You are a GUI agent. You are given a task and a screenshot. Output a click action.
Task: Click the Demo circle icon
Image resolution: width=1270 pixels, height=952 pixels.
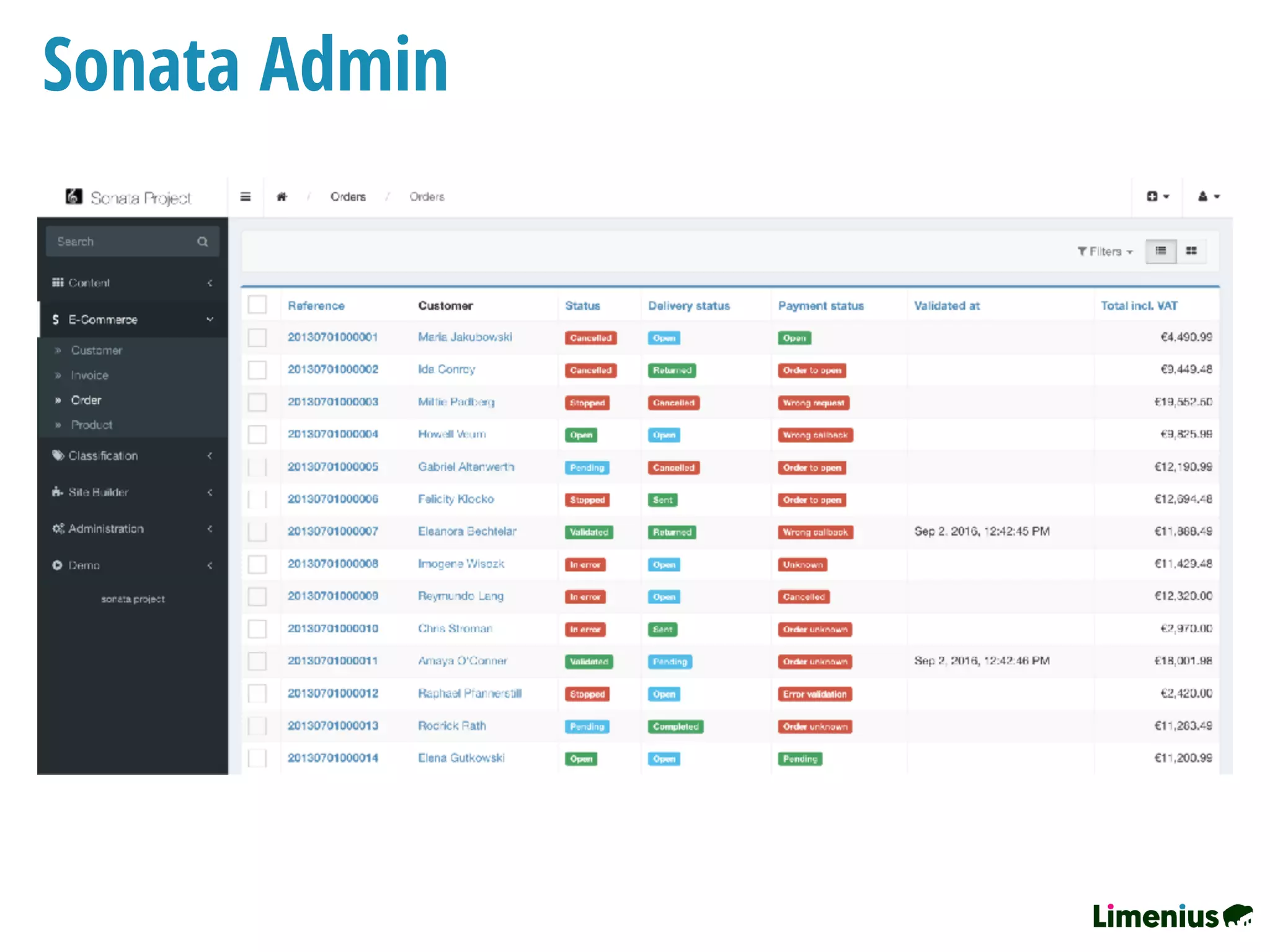57,565
